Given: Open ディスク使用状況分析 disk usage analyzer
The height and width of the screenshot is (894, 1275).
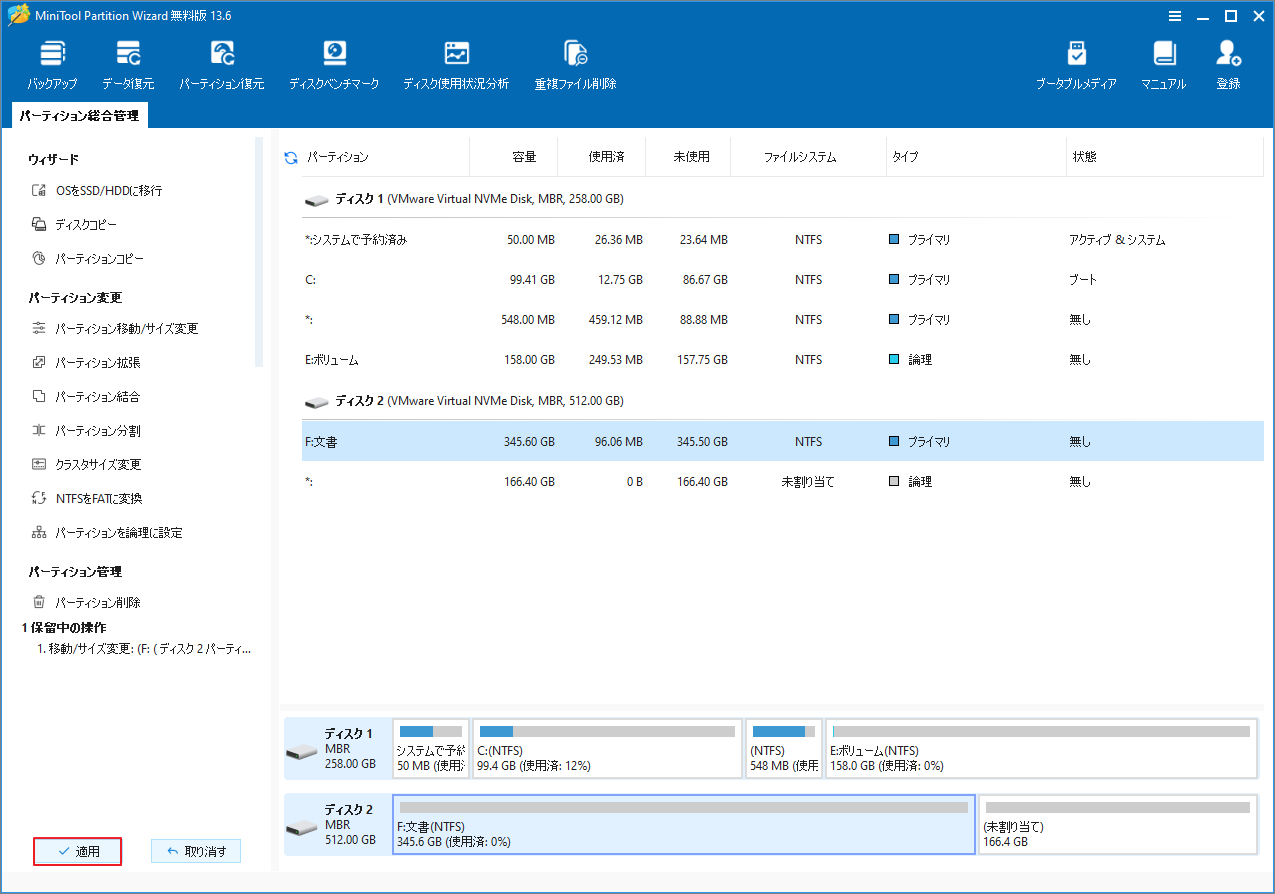Looking at the screenshot, I should (x=457, y=62).
